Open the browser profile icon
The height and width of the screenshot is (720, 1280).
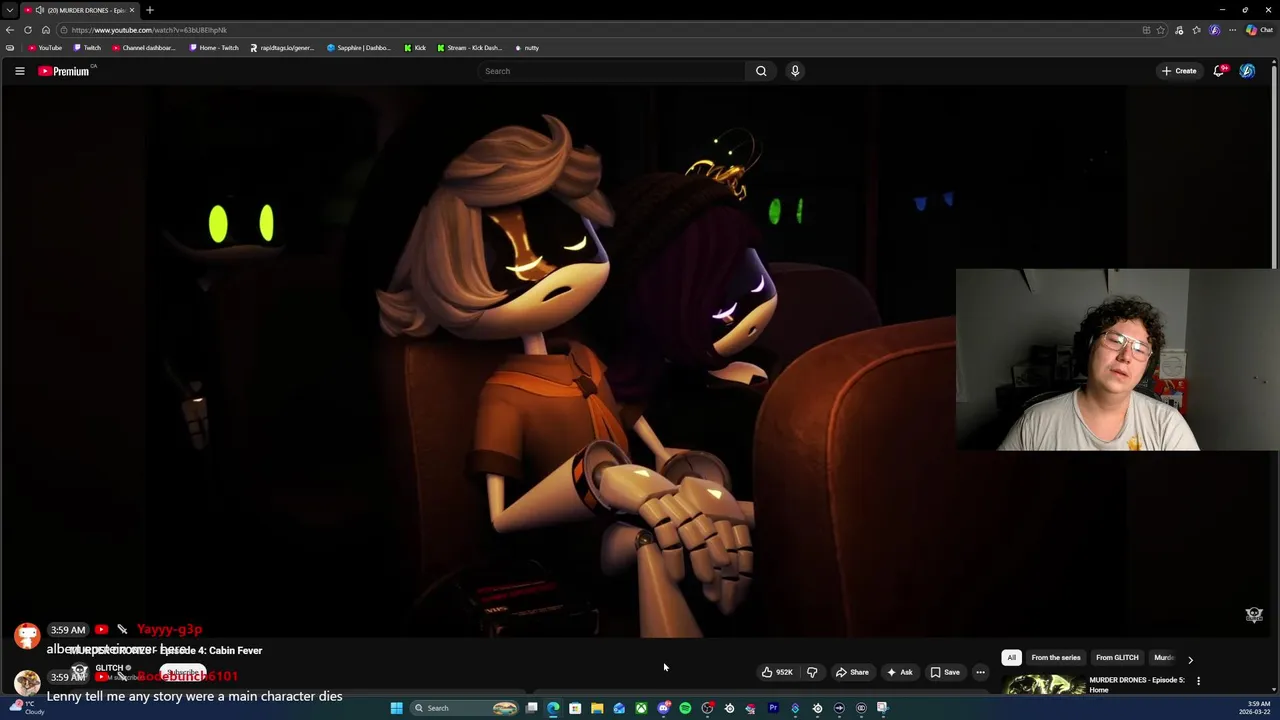click(1215, 30)
